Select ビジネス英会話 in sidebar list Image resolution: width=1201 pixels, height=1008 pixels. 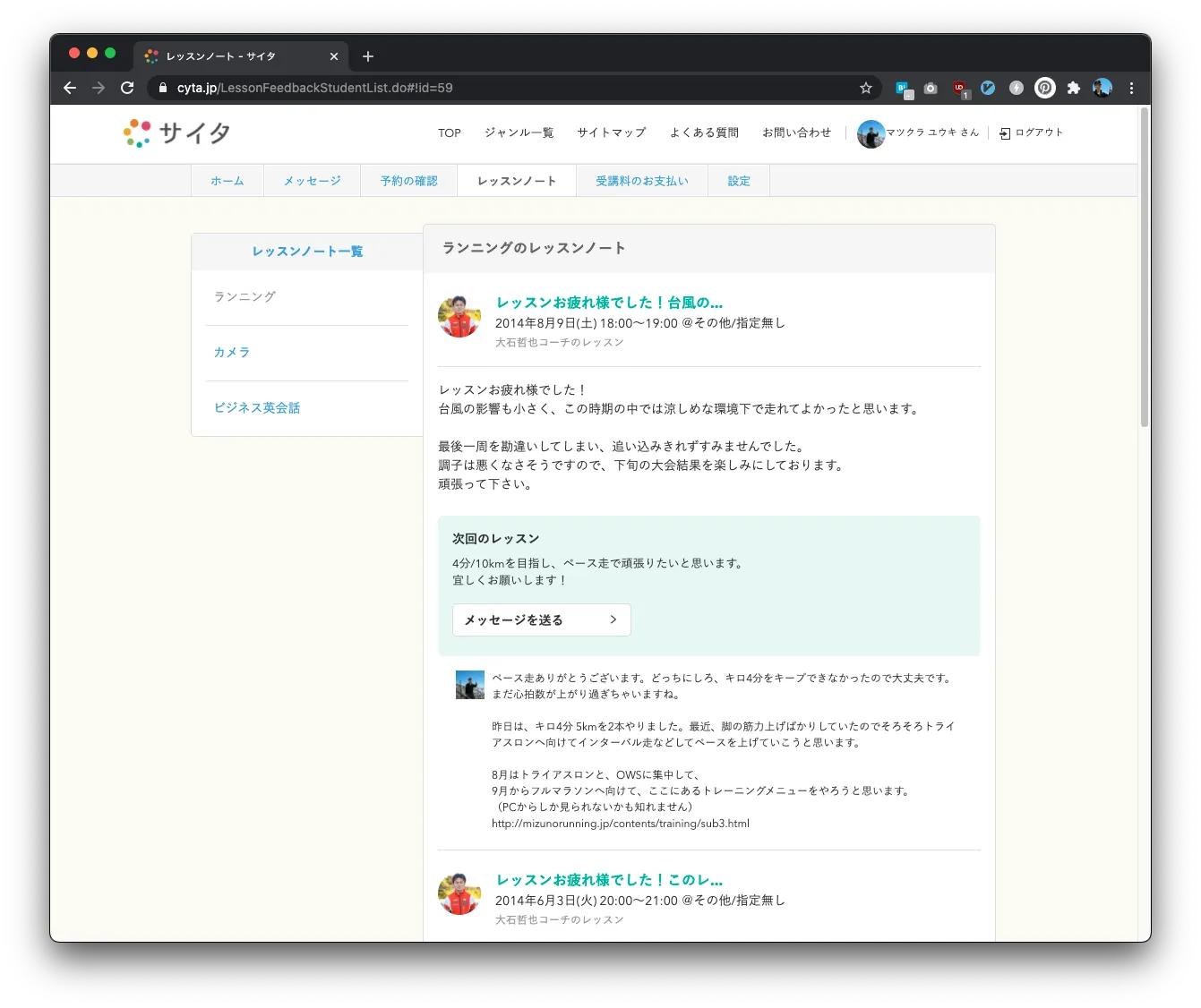257,408
